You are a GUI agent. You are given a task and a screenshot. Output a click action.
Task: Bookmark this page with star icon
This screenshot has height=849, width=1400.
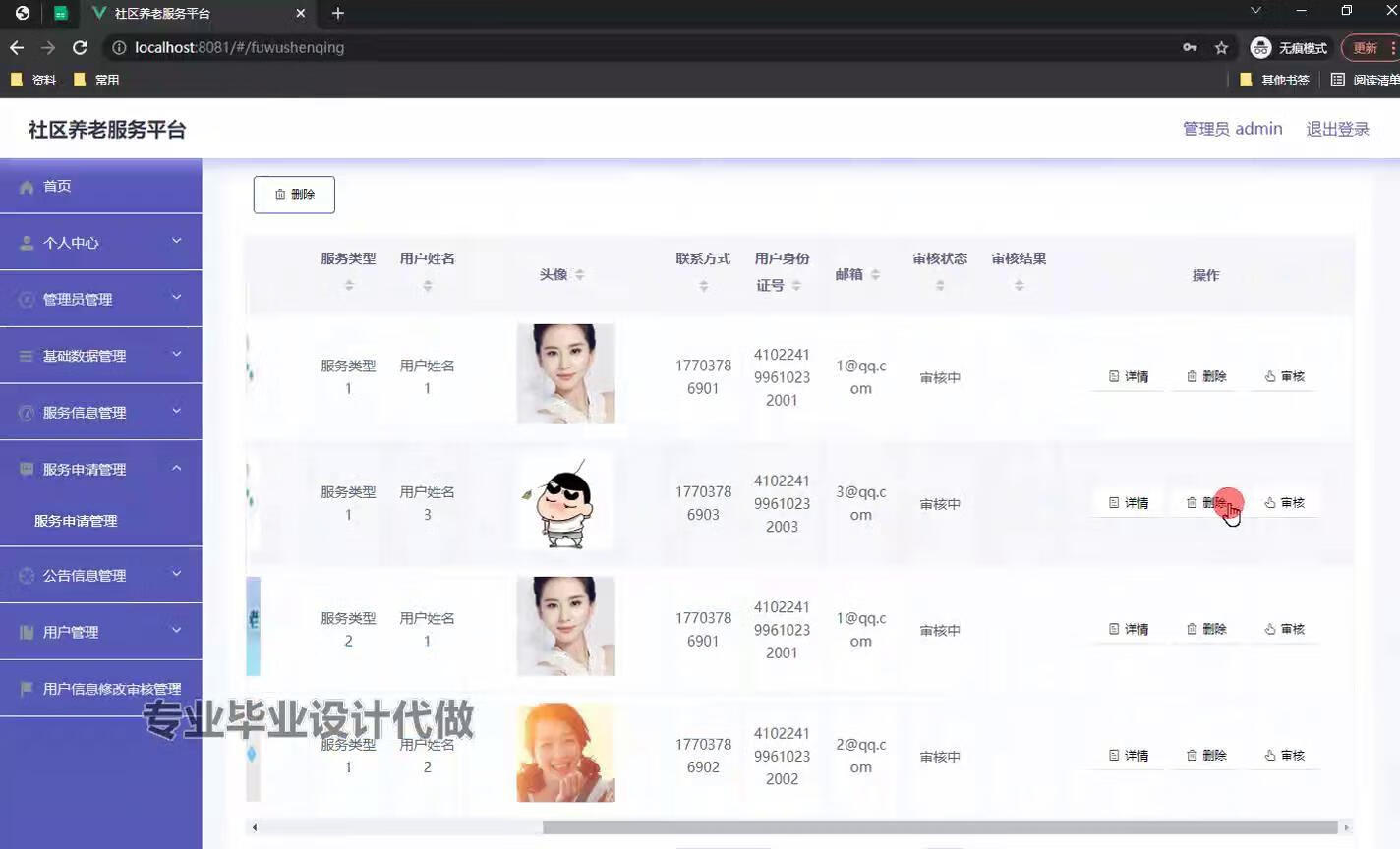[x=1221, y=47]
